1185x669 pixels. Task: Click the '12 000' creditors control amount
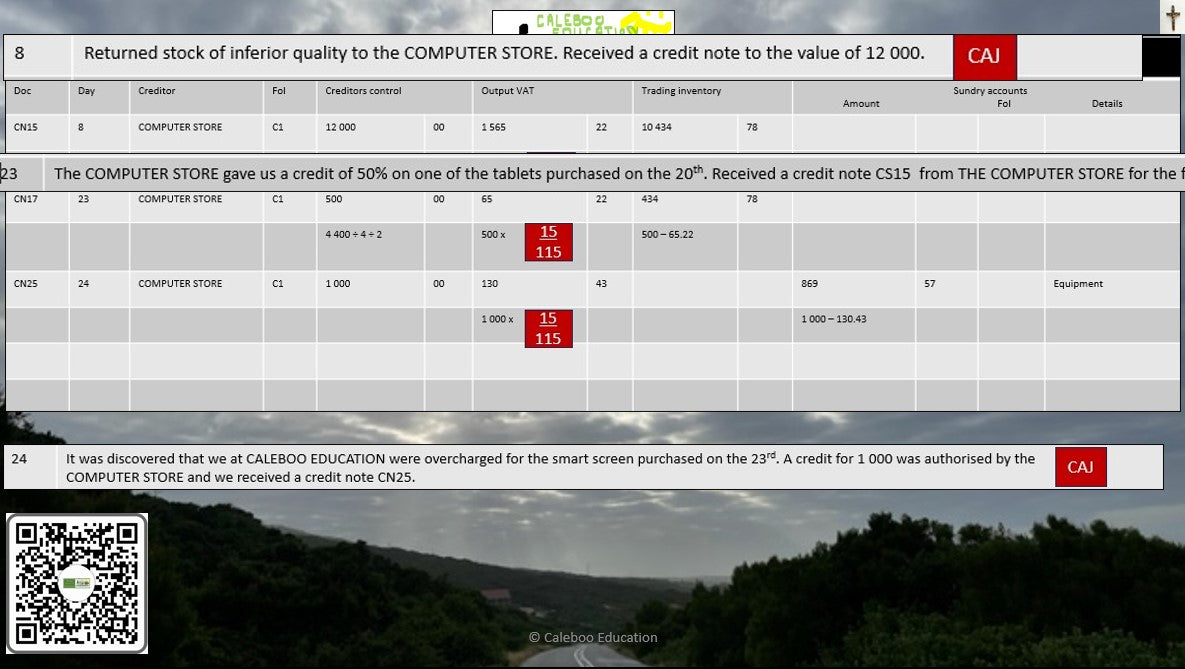click(x=340, y=127)
